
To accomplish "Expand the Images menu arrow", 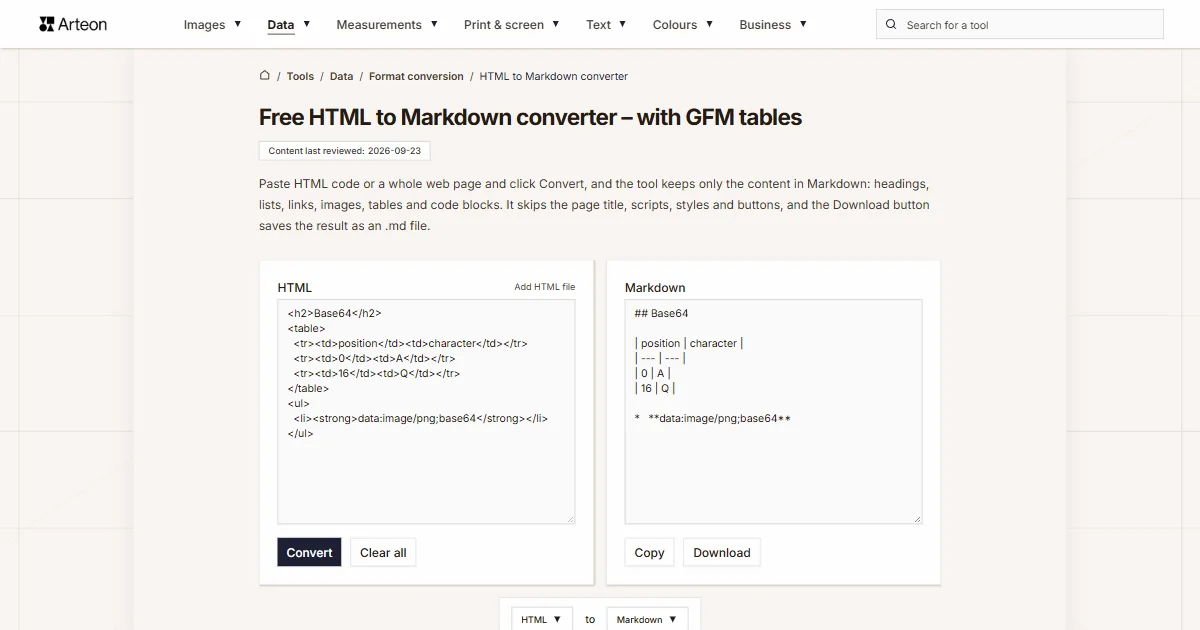I will tap(238, 24).
